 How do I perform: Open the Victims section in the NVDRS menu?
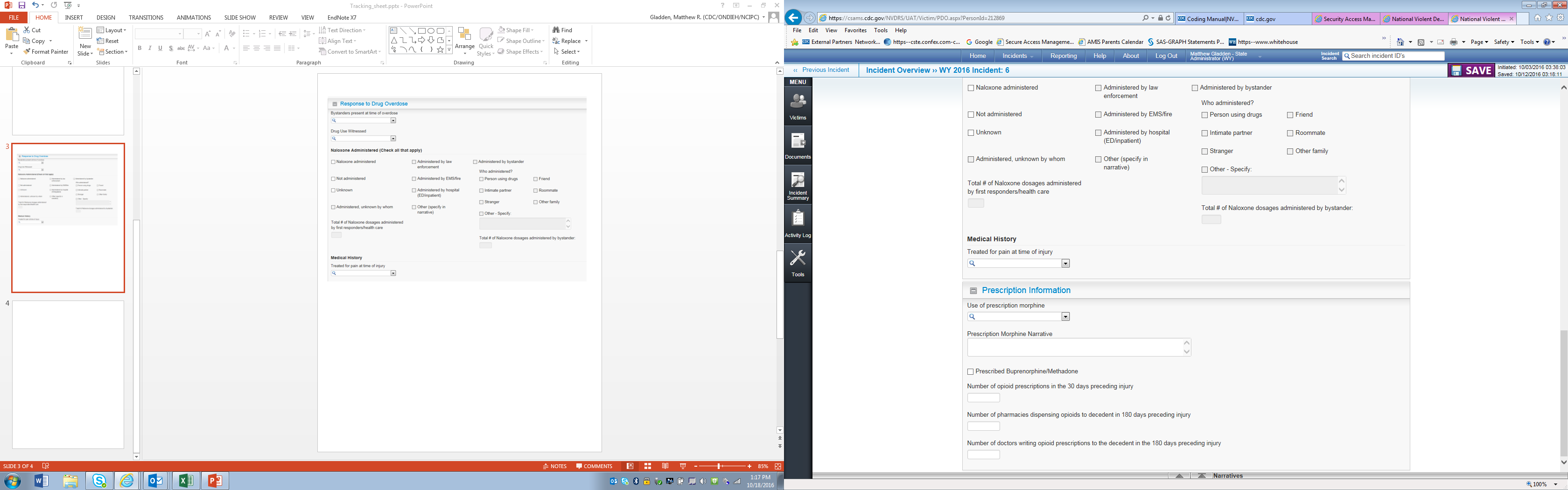tap(798, 106)
